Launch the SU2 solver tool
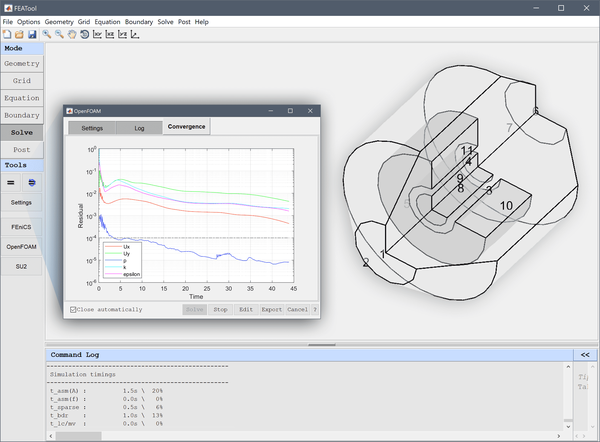 pyautogui.click(x=21, y=267)
